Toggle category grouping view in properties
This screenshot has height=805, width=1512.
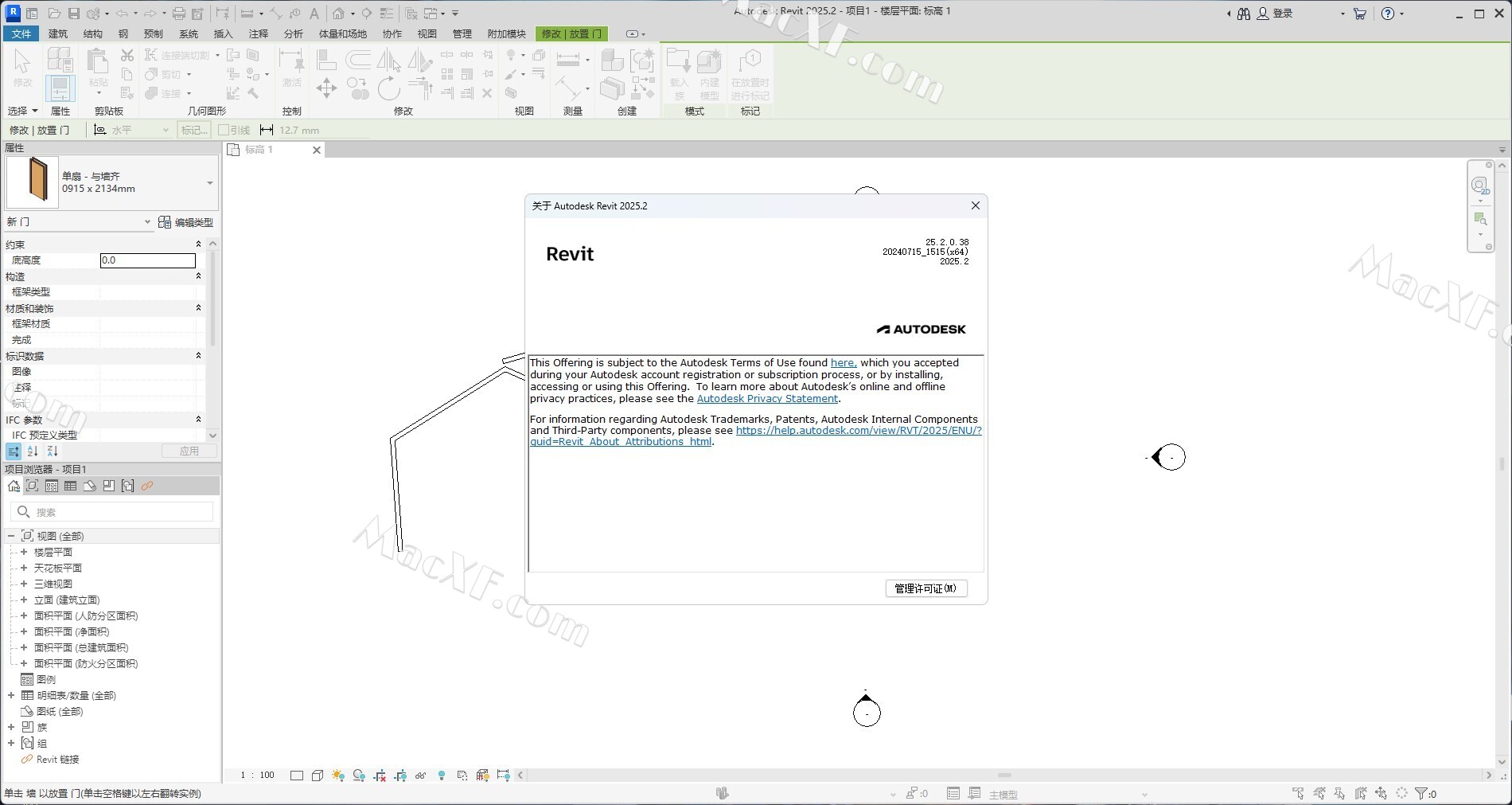point(14,451)
